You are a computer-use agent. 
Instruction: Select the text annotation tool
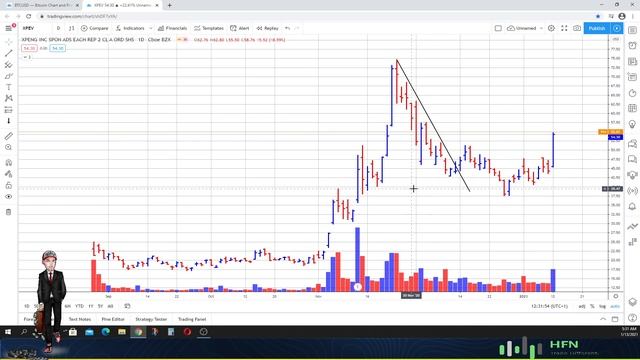tap(9, 87)
